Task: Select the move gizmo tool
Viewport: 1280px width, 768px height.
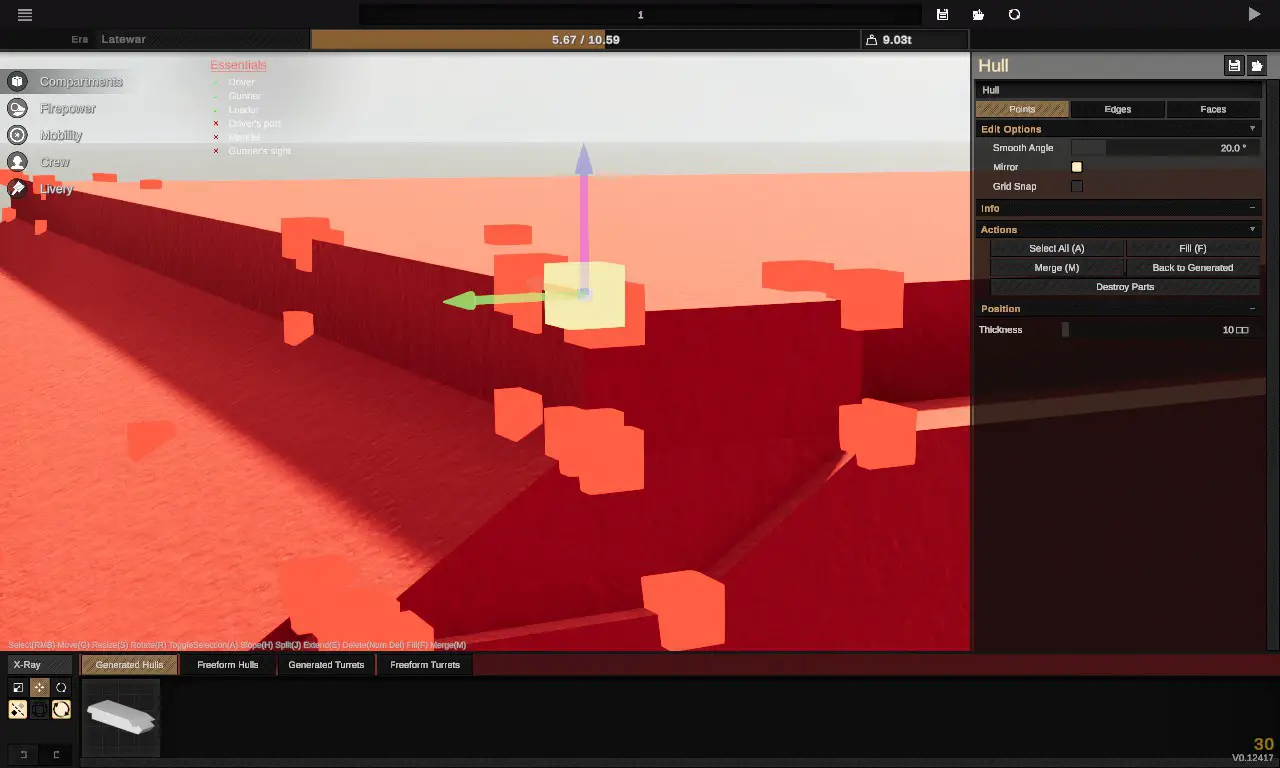Action: [x=40, y=688]
